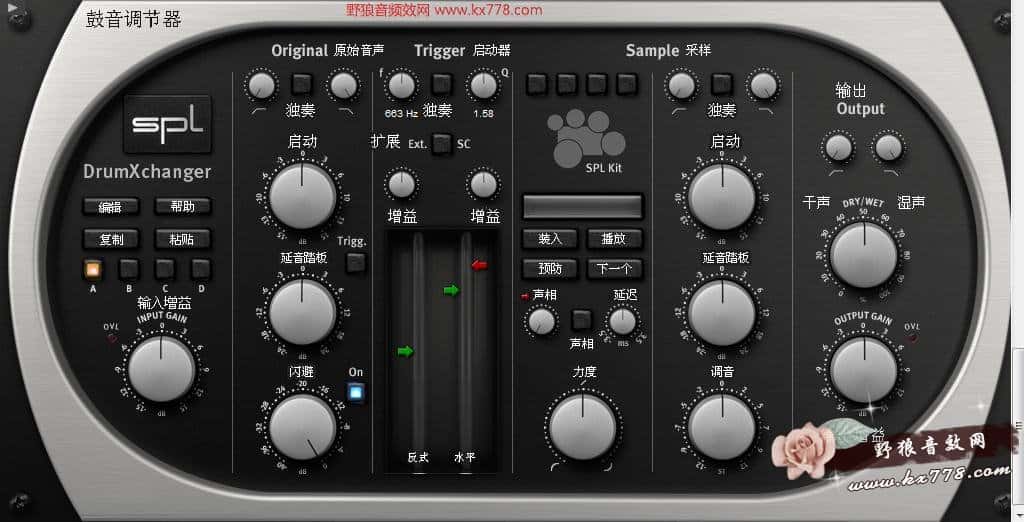
Task: Click the Original section low-pass filter knob
Action: [344, 85]
